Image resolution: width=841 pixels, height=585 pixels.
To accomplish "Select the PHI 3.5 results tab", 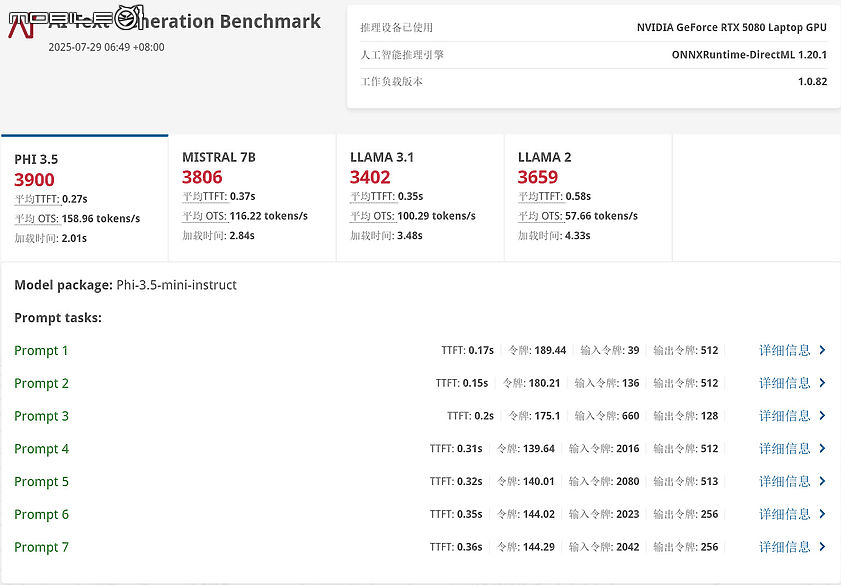I will [x=85, y=198].
